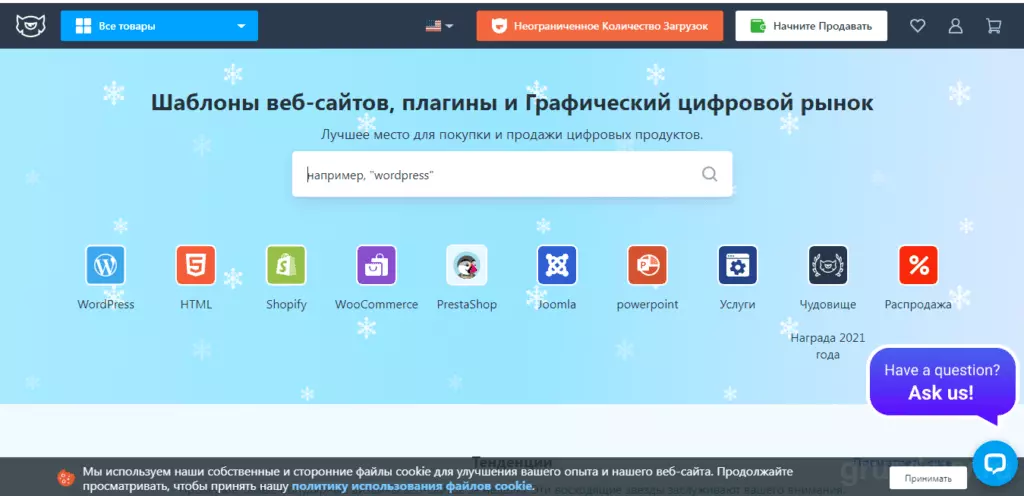1024x496 pixels.
Task: Click Неограниченное Количество Загрузок button
Action: pyautogui.click(x=600, y=26)
